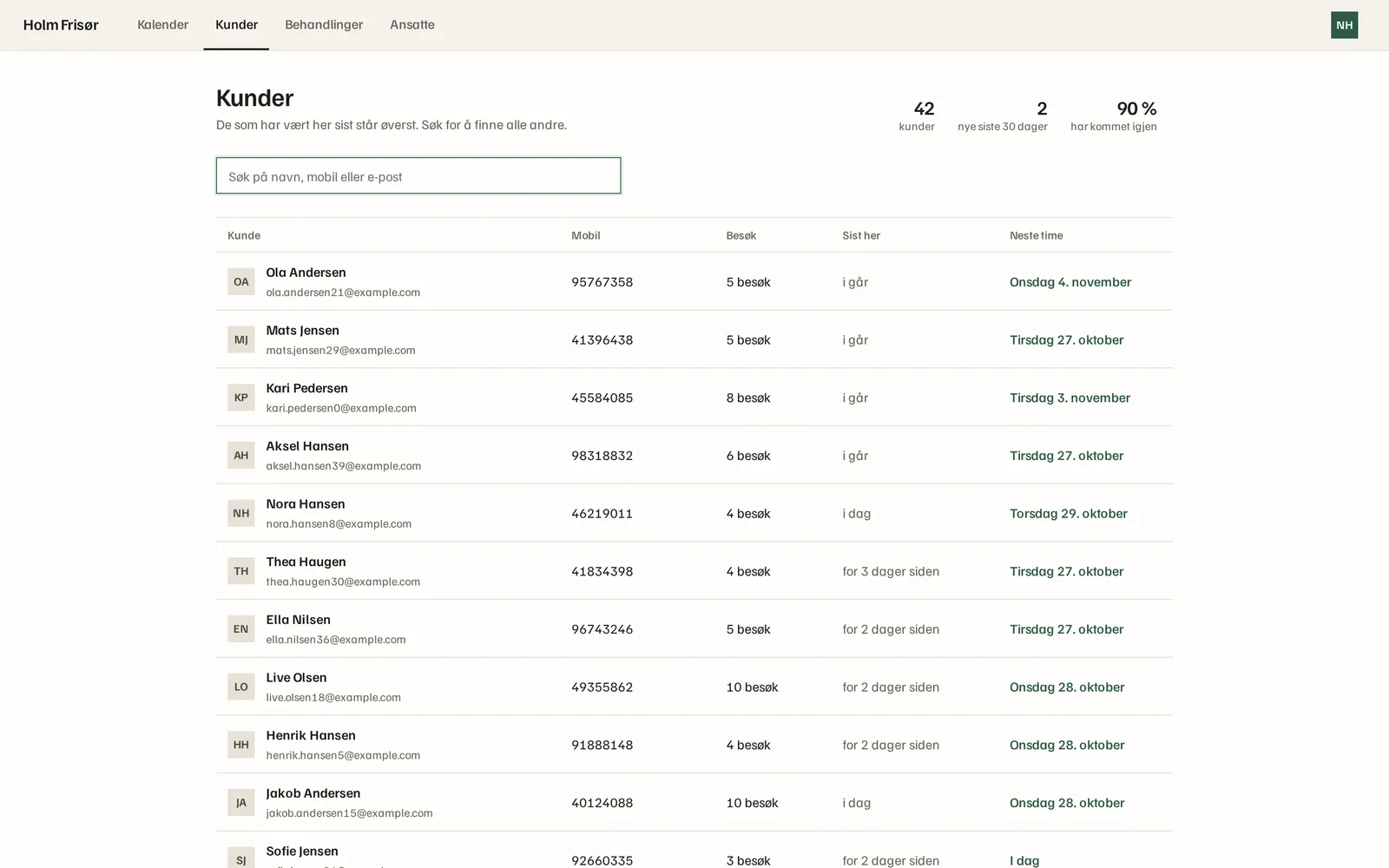Click the 90 % har kommet igjen statistic
Image resolution: width=1389 pixels, height=868 pixels.
click(x=1114, y=115)
